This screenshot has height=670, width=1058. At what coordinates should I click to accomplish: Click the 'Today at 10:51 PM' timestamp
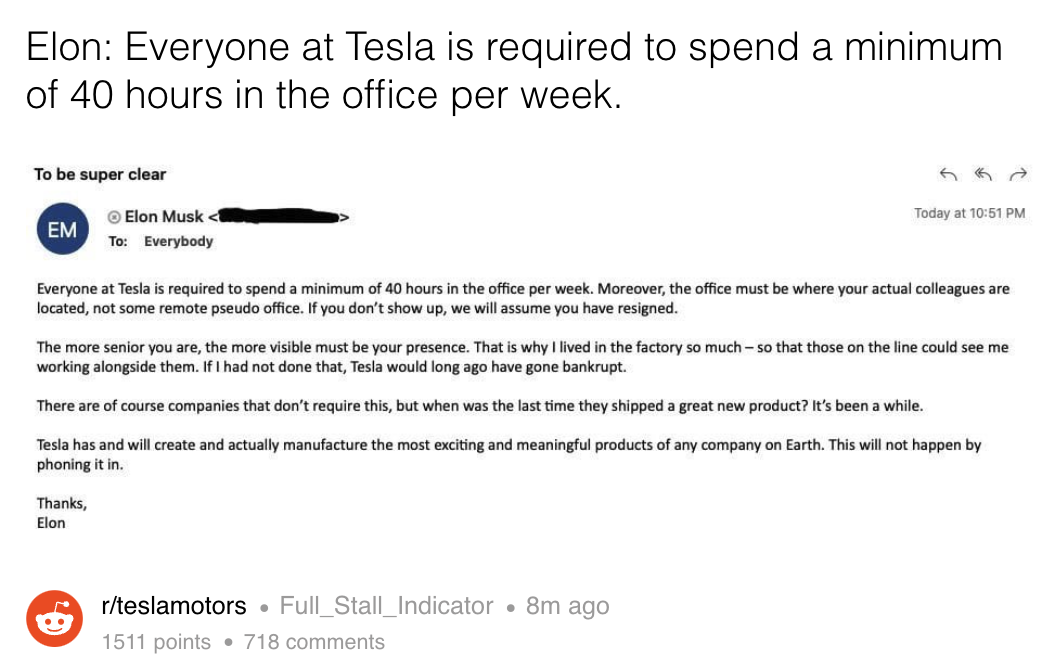click(x=969, y=213)
